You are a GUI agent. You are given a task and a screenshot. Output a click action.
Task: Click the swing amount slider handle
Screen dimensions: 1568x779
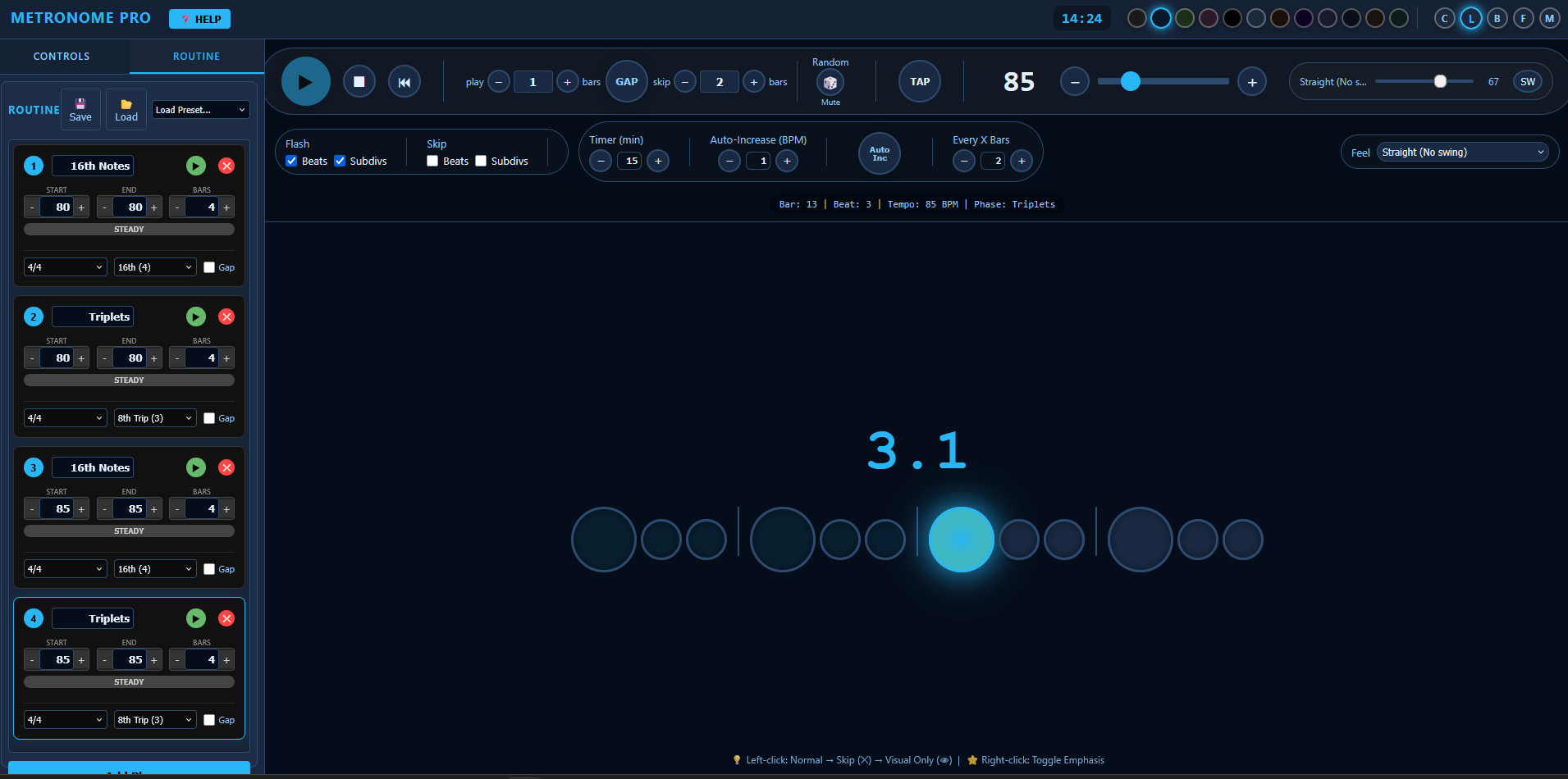(x=1440, y=81)
